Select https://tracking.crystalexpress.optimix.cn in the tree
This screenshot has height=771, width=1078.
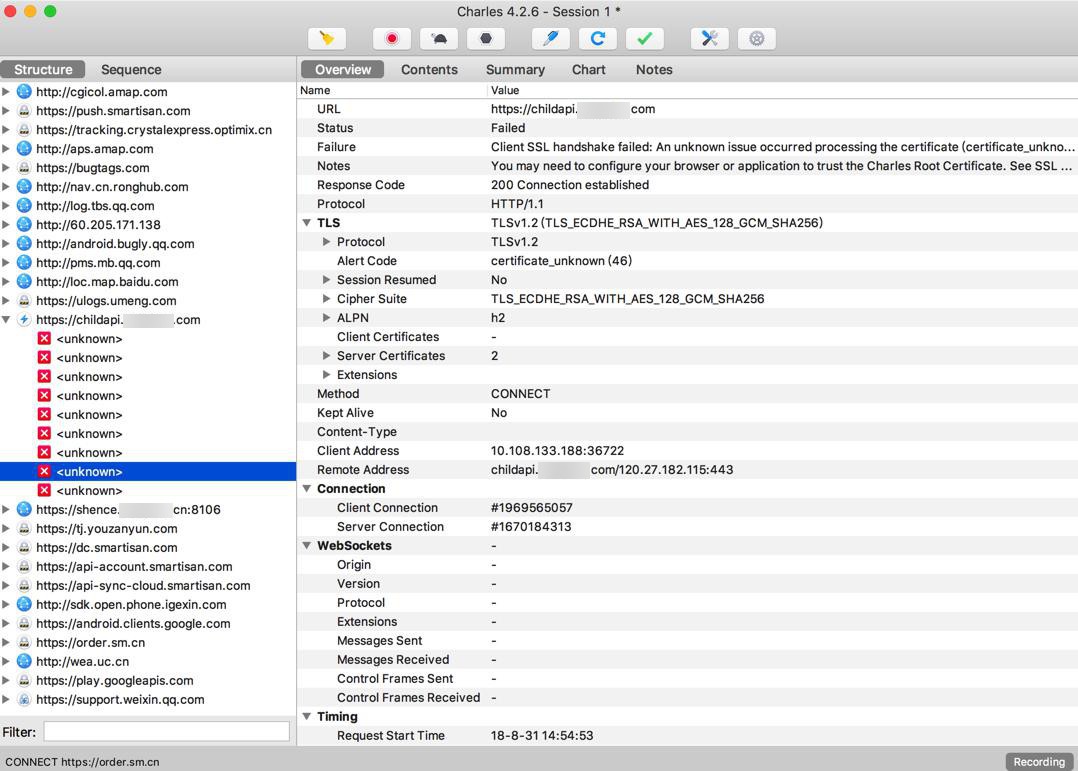tap(154, 130)
